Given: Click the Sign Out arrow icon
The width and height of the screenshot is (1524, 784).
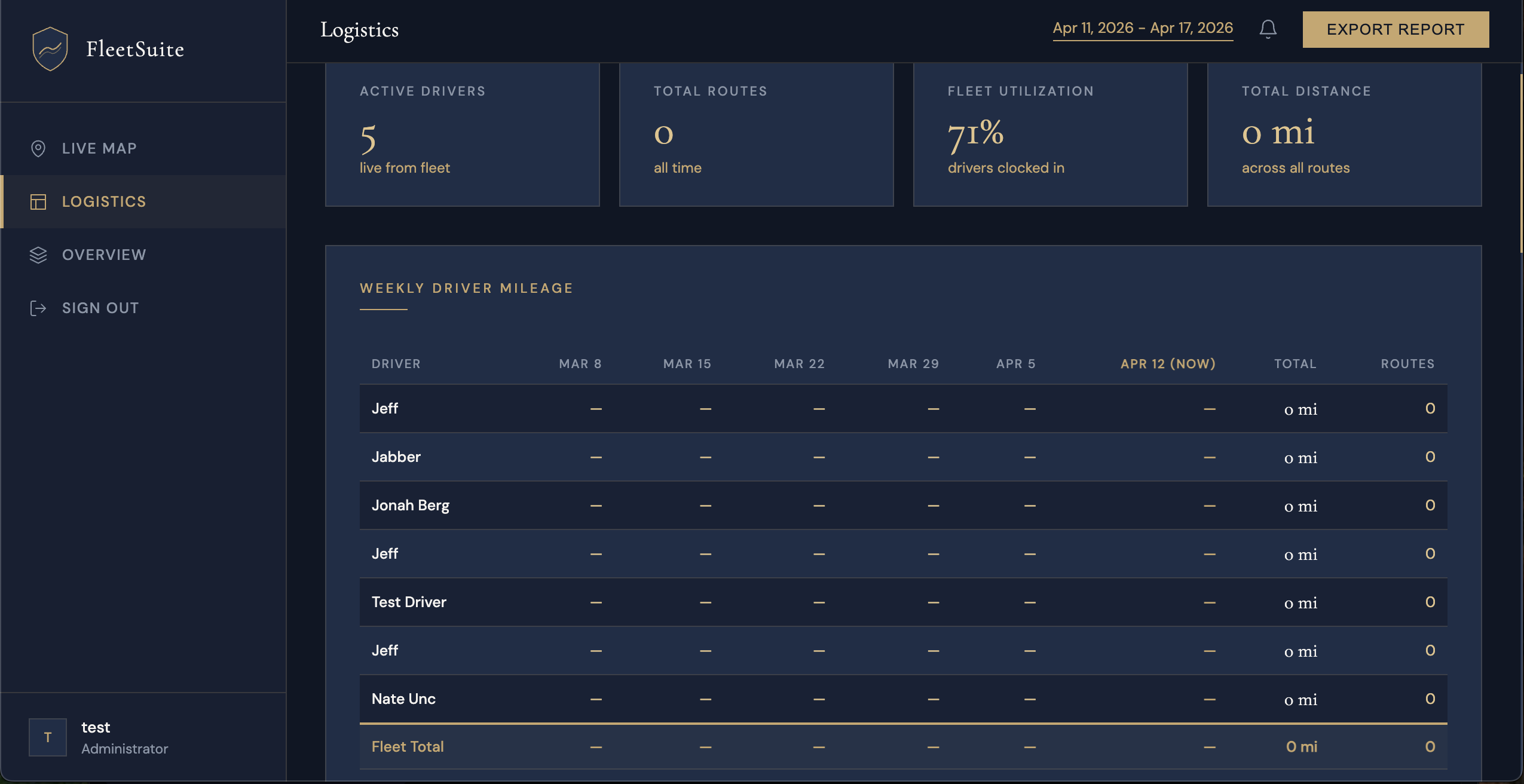Looking at the screenshot, I should coord(38,308).
